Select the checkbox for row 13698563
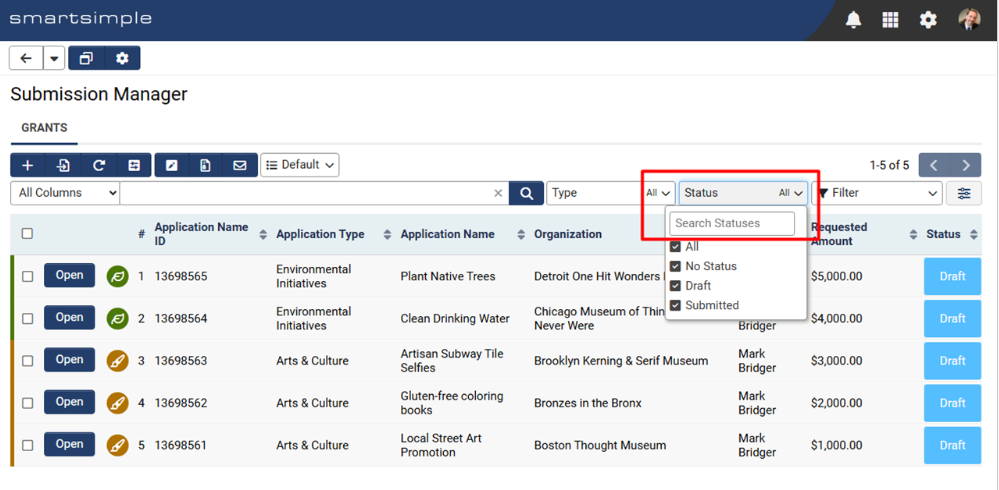This screenshot has width=999, height=490. coord(27,361)
